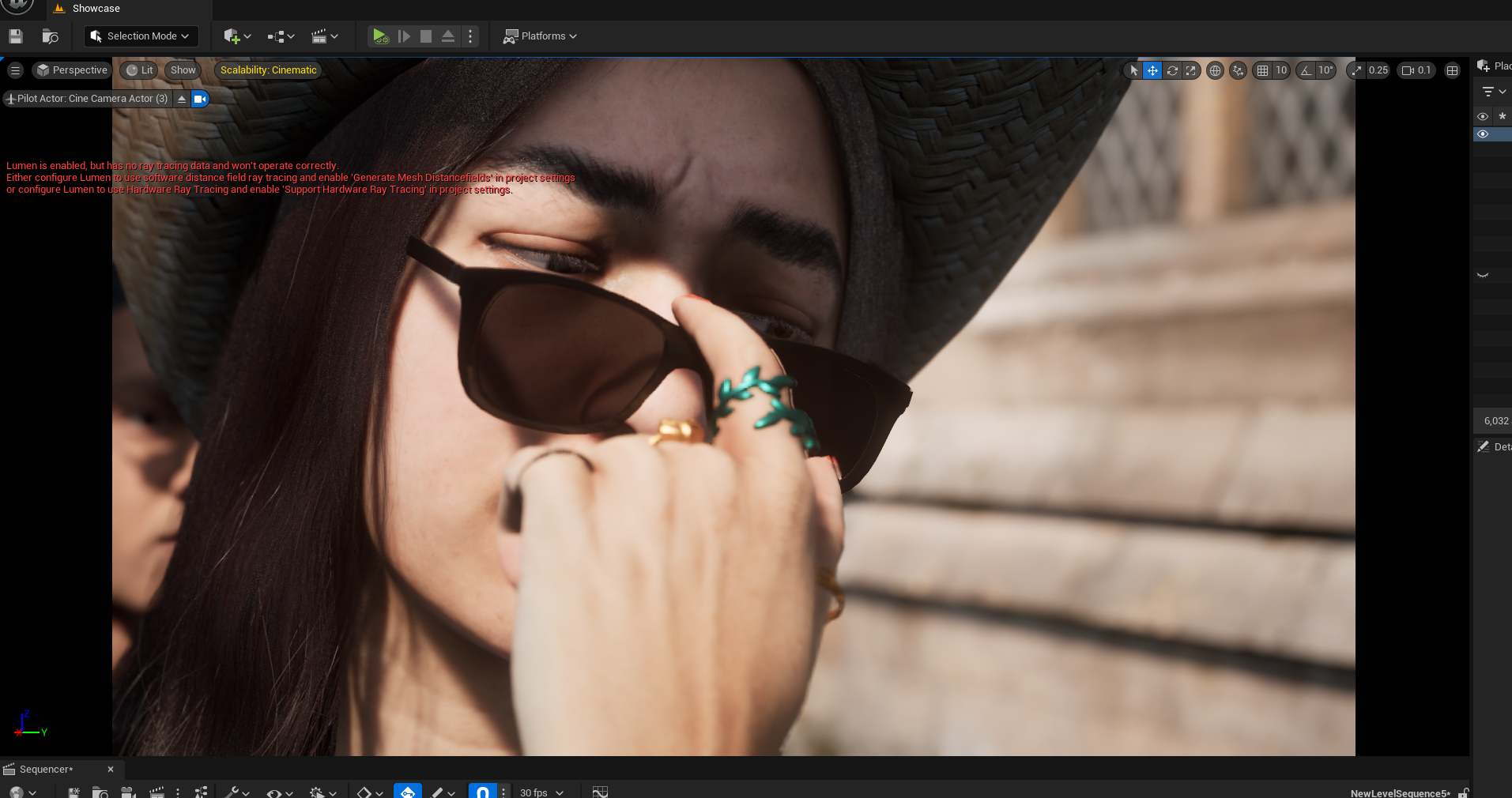Save the current level
1512x798 pixels.
(x=14, y=36)
